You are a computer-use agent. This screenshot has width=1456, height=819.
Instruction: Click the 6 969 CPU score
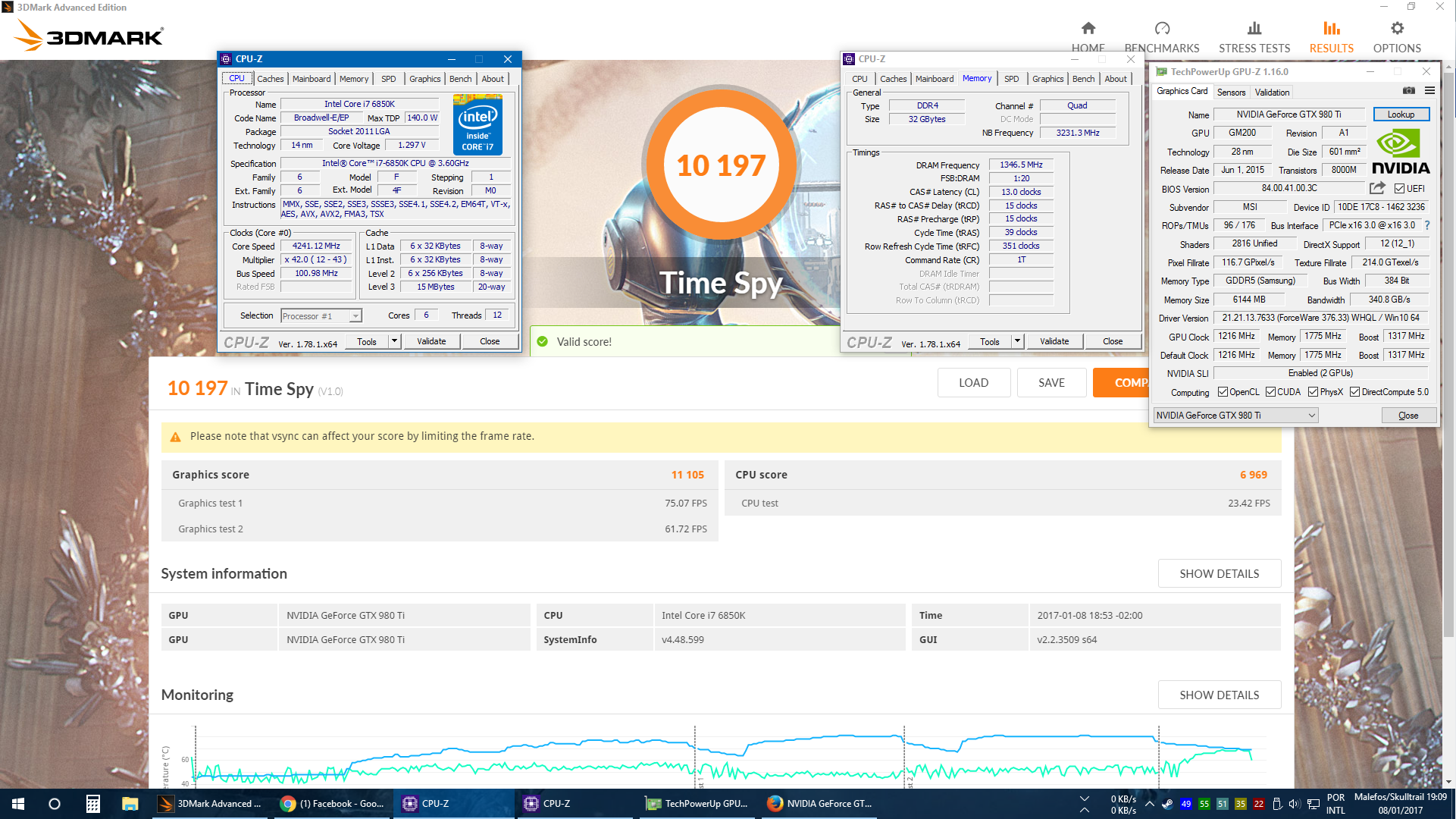1253,475
